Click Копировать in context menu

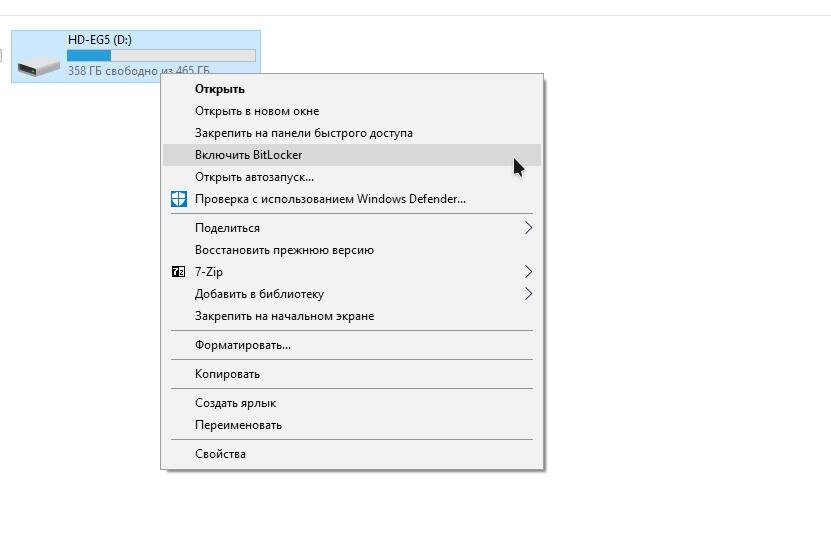pyautogui.click(x=352, y=374)
